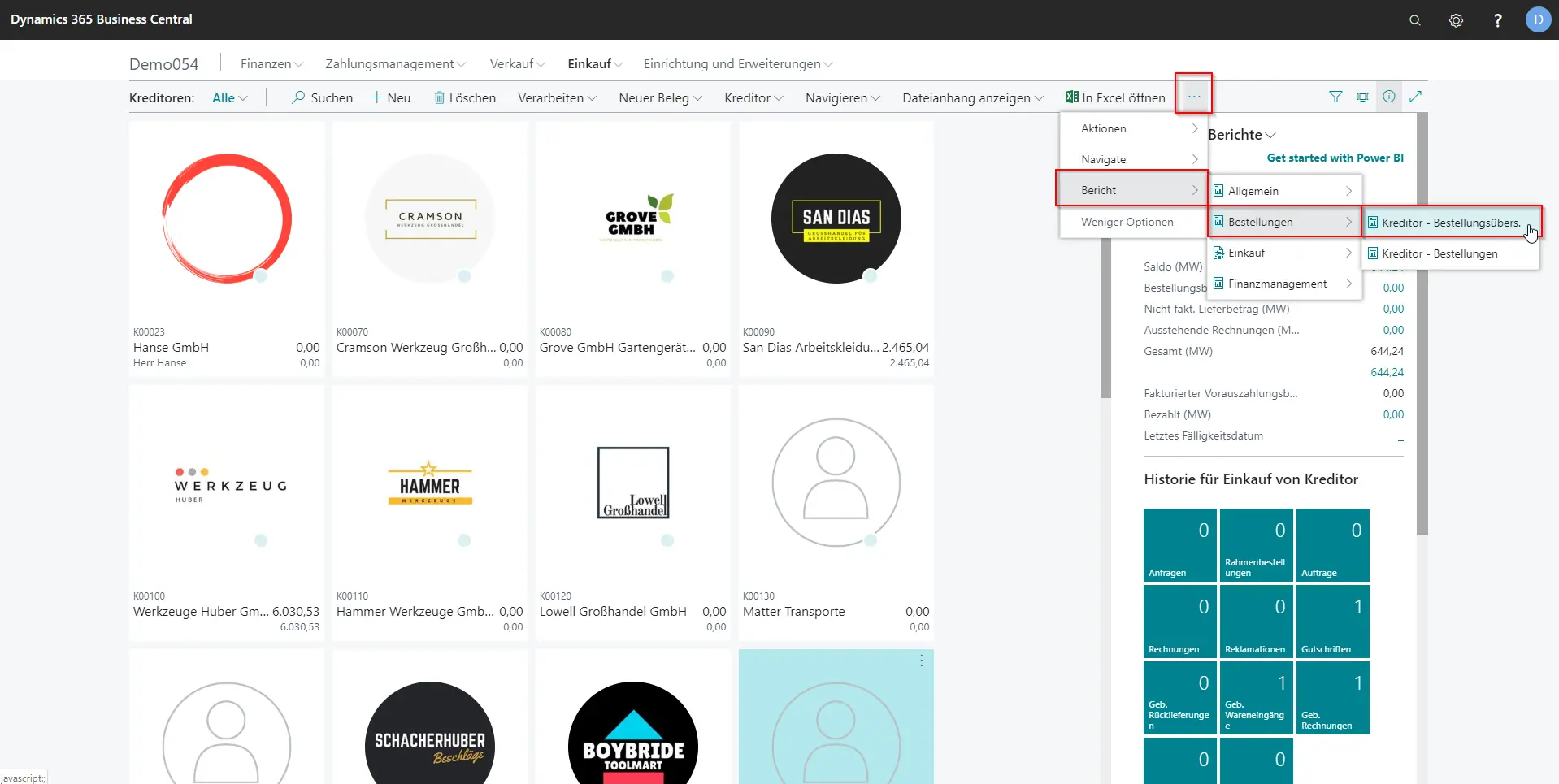1559x784 pixels.
Task: Open the Schacherhuber vendor tile
Action: (430, 717)
